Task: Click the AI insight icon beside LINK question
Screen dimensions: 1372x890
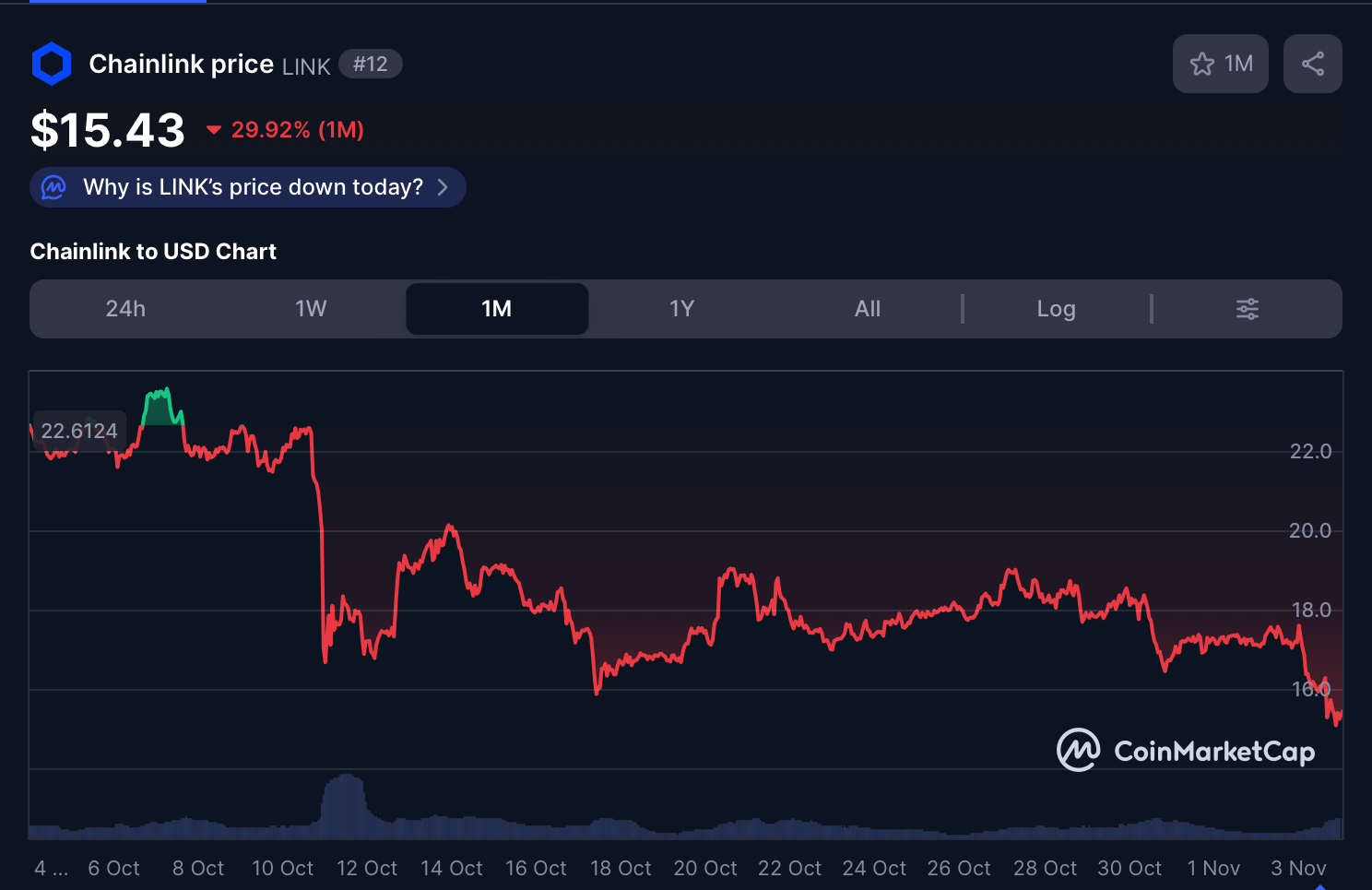Action: coord(54,187)
